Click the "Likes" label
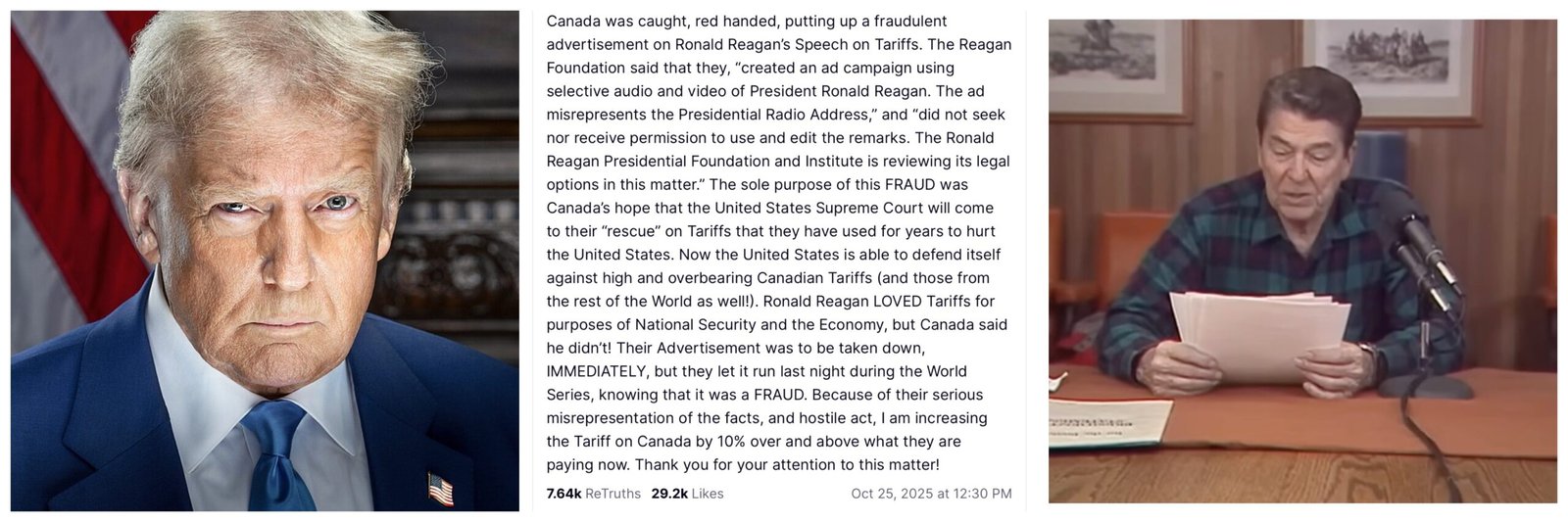 [x=708, y=494]
